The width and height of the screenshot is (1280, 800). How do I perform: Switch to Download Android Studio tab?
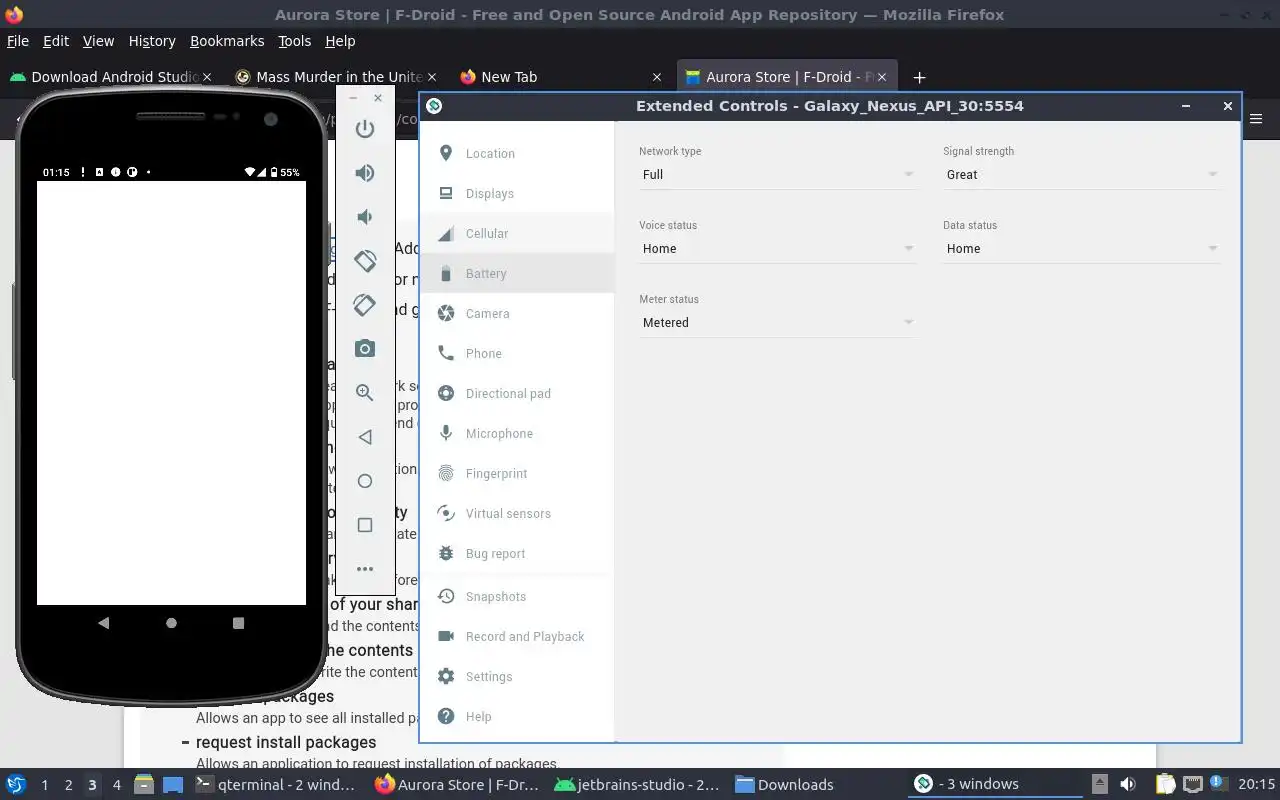(110, 77)
